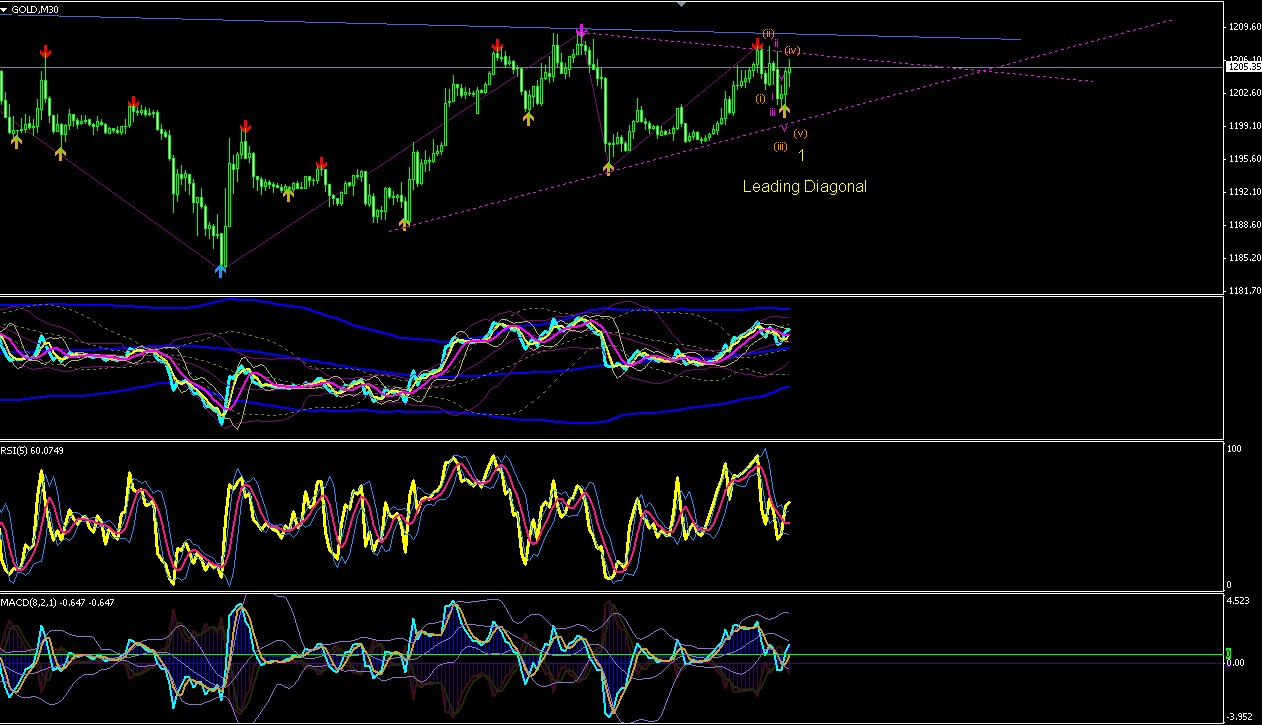Screen dimensions: 1262x725
Task: Click the 1195.60 price axis value
Action: coord(1243,159)
